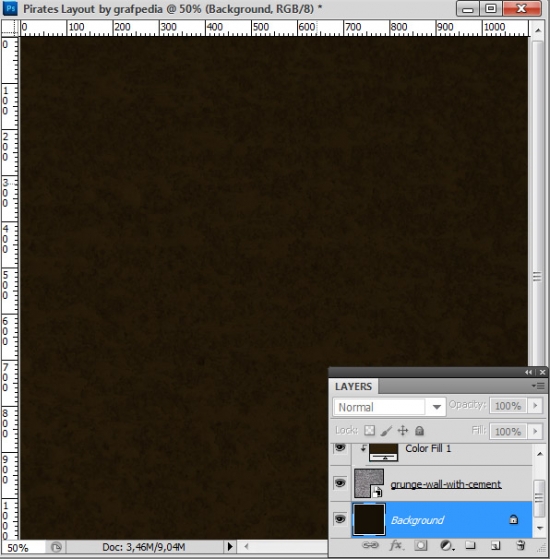Click the lock all padlock icon
The height and width of the screenshot is (559, 550).
pyautogui.click(x=420, y=431)
